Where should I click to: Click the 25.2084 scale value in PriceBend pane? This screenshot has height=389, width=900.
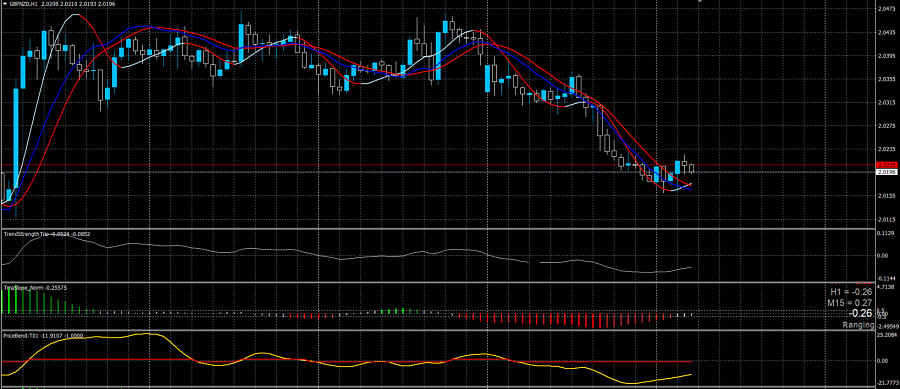pos(886,334)
